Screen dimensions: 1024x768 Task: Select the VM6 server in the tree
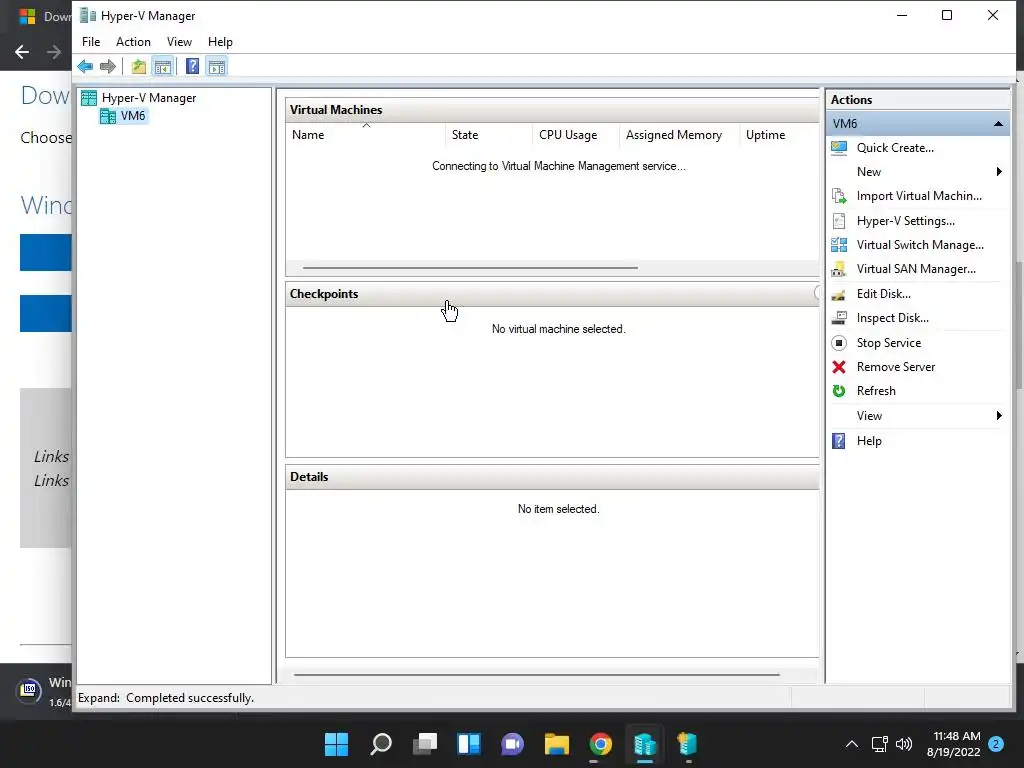pos(133,116)
